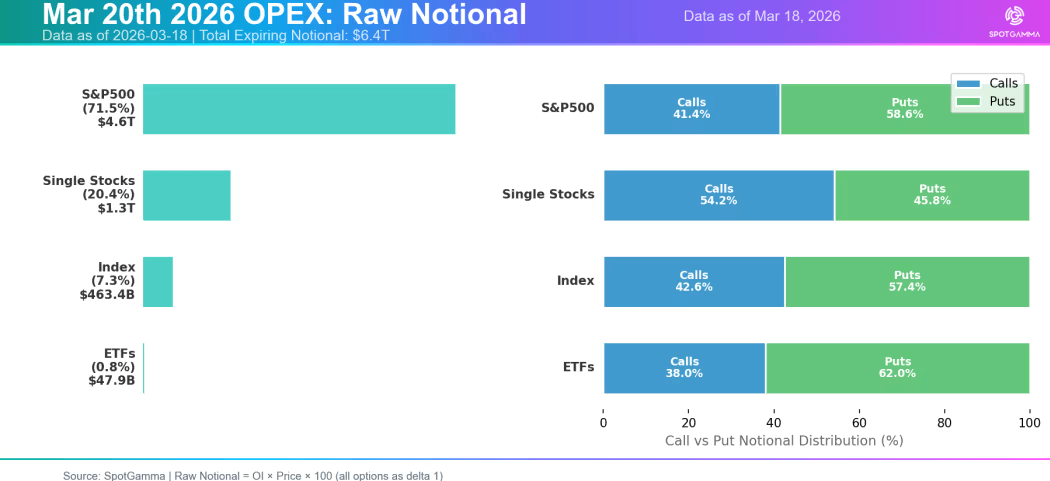The image size is (1050, 481).
Task: Select the S&P500 teal notional bar
Action: (x=299, y=109)
